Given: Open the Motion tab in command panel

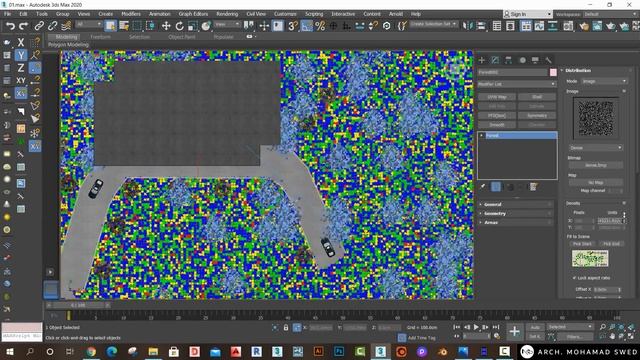Looking at the screenshot, I should coord(522,60).
